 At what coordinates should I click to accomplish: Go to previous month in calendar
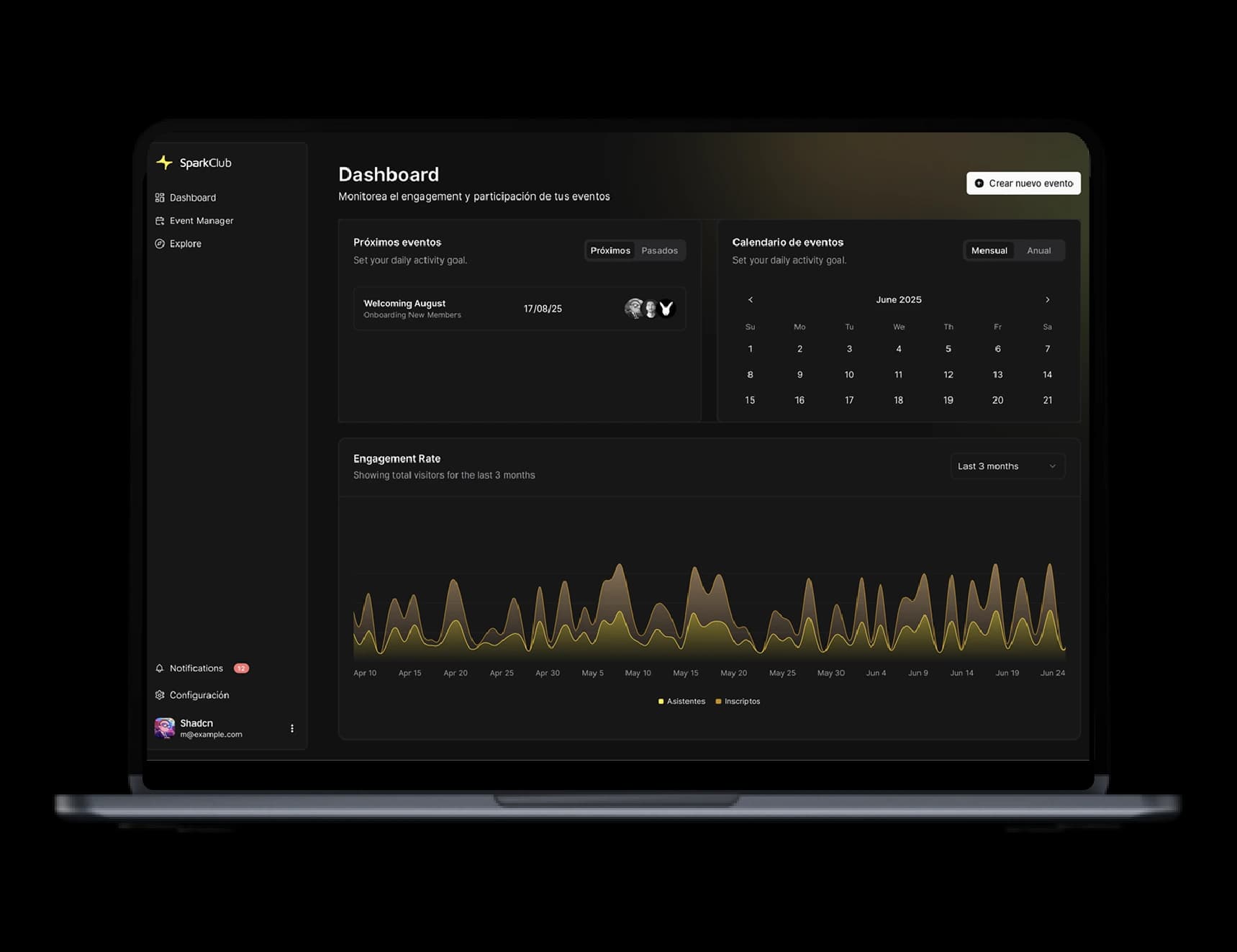click(750, 300)
